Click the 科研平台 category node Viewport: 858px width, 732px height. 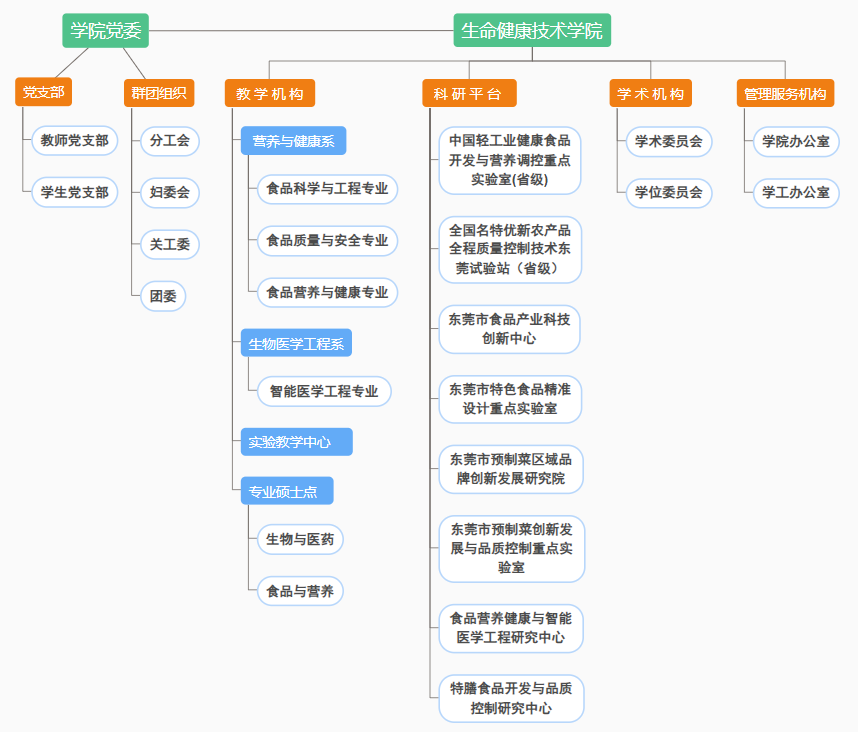pyautogui.click(x=469, y=94)
